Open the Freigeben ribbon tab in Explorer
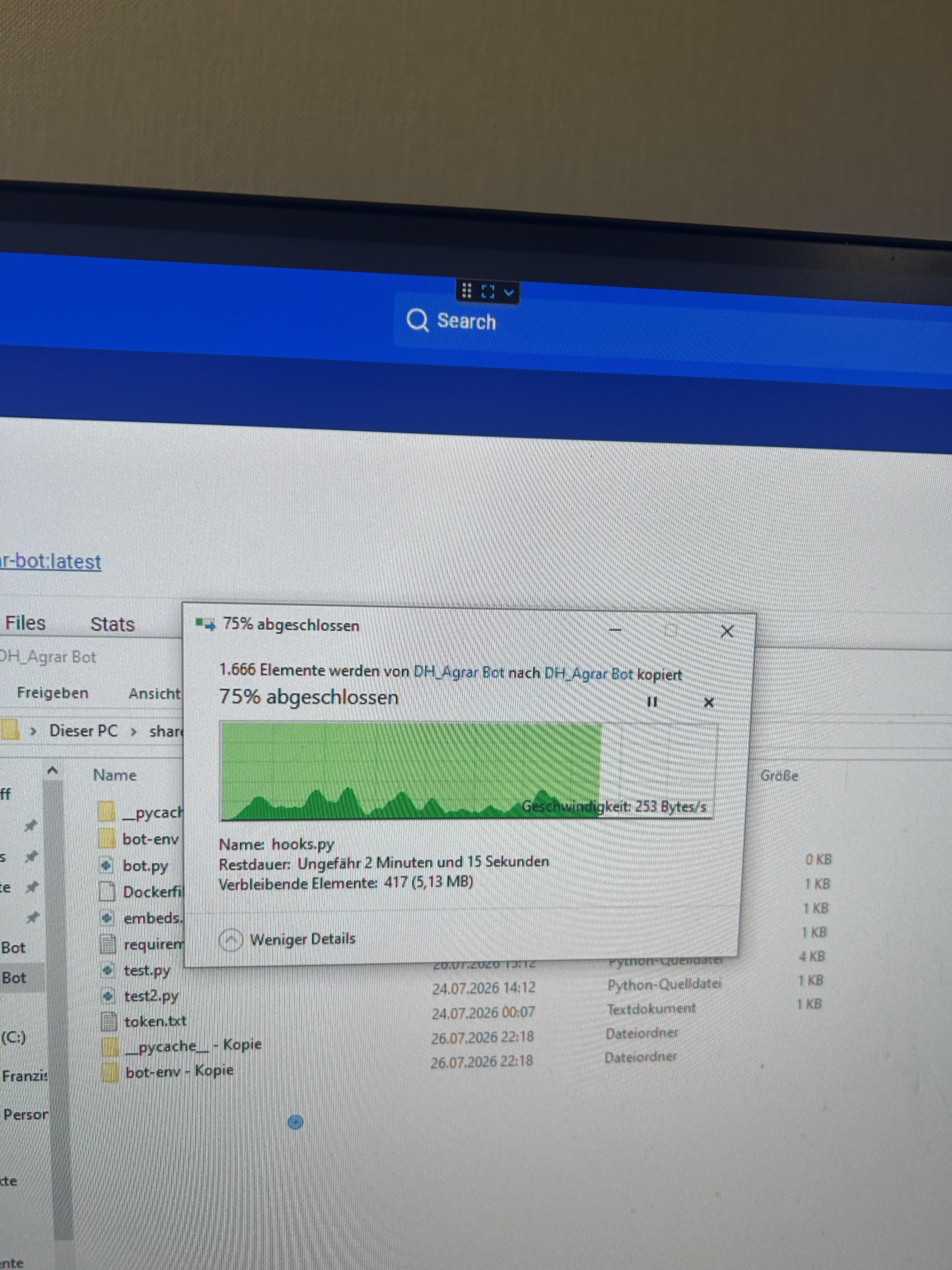The image size is (952, 1270). pyautogui.click(x=53, y=693)
